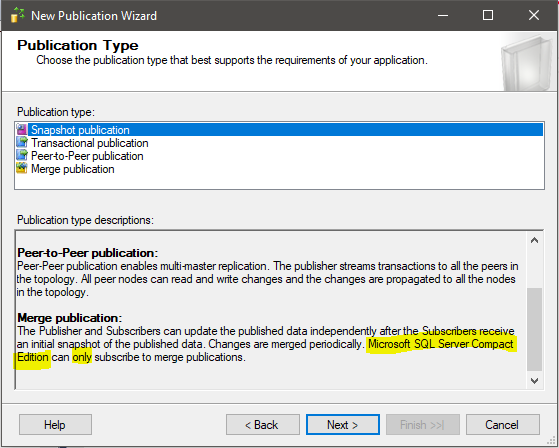Click the greyed Finish button
The image size is (559, 448).
coord(422,424)
